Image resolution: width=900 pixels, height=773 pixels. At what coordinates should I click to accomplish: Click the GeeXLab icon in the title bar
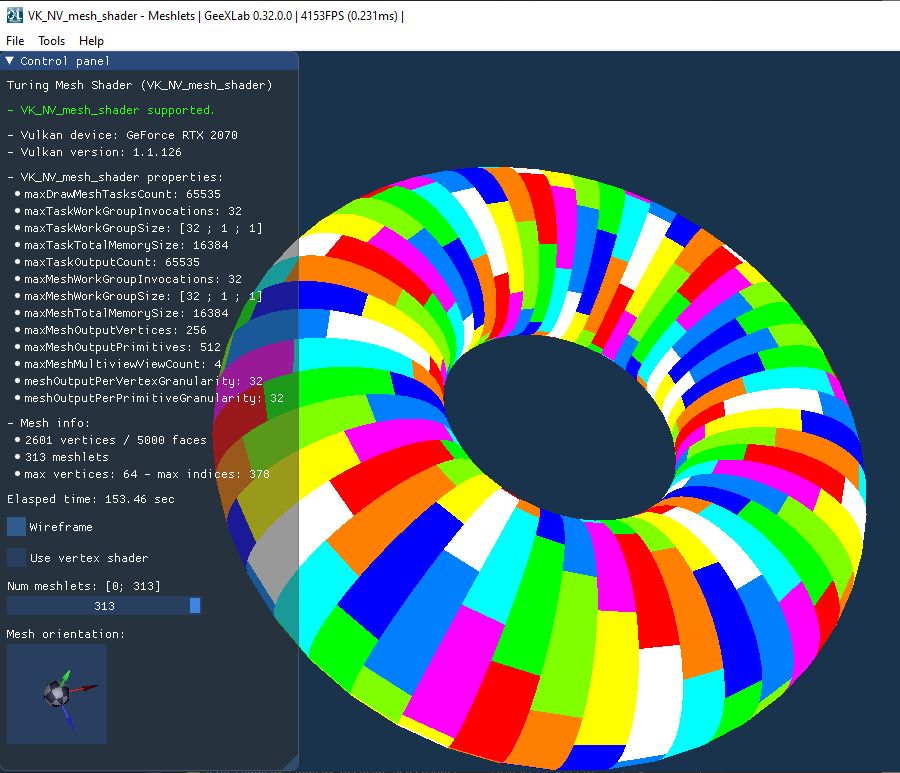(x=13, y=15)
